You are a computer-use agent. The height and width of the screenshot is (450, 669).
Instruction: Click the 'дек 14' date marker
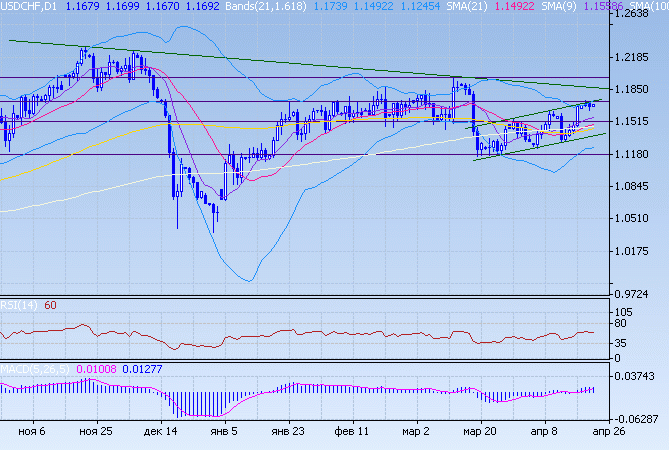pos(160,431)
